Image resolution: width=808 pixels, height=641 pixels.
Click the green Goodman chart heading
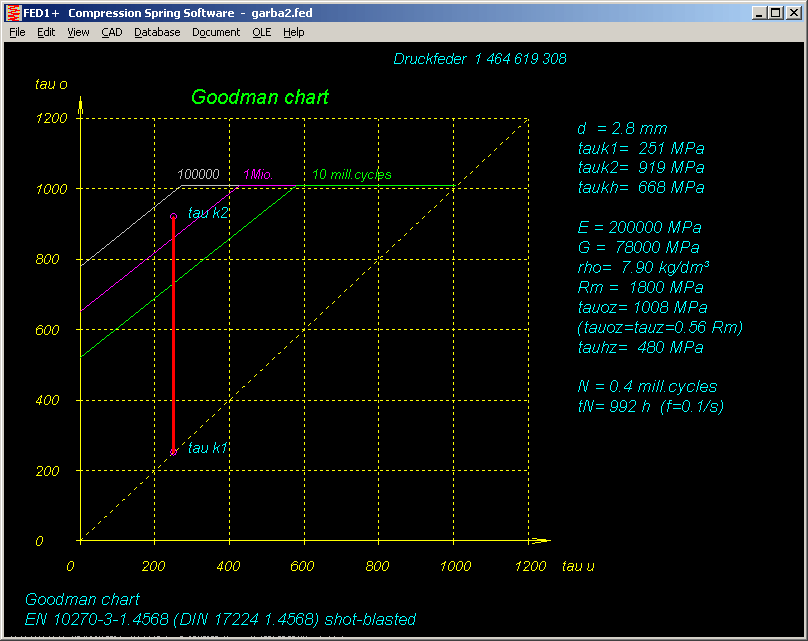(260, 97)
